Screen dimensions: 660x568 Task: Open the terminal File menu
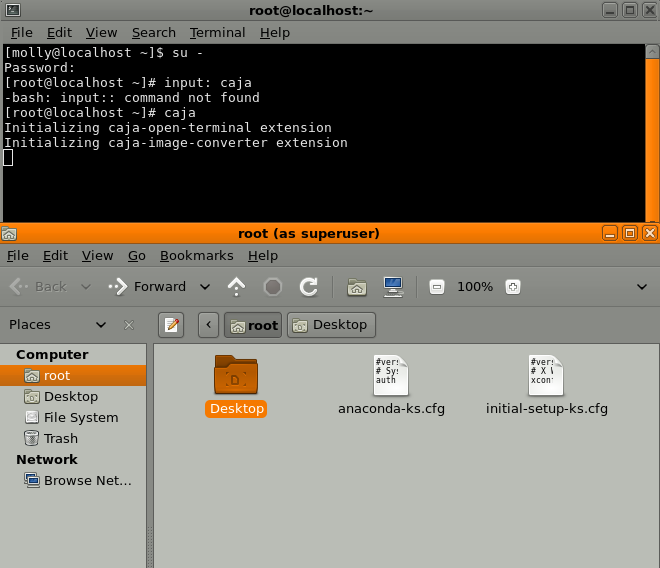pyautogui.click(x=21, y=32)
